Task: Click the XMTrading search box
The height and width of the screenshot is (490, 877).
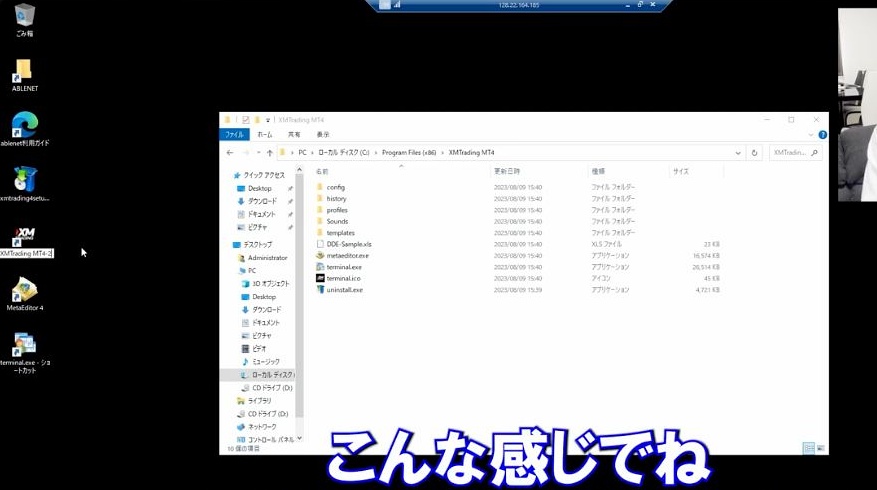Action: [795, 153]
